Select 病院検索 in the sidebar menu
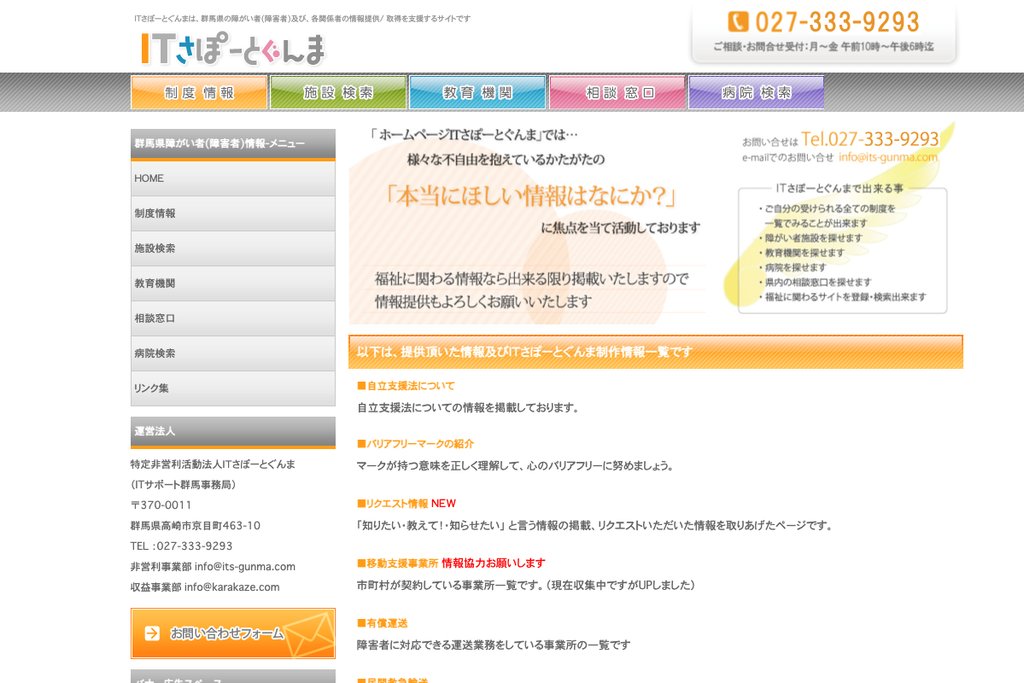The height and width of the screenshot is (683, 1024). (x=233, y=353)
